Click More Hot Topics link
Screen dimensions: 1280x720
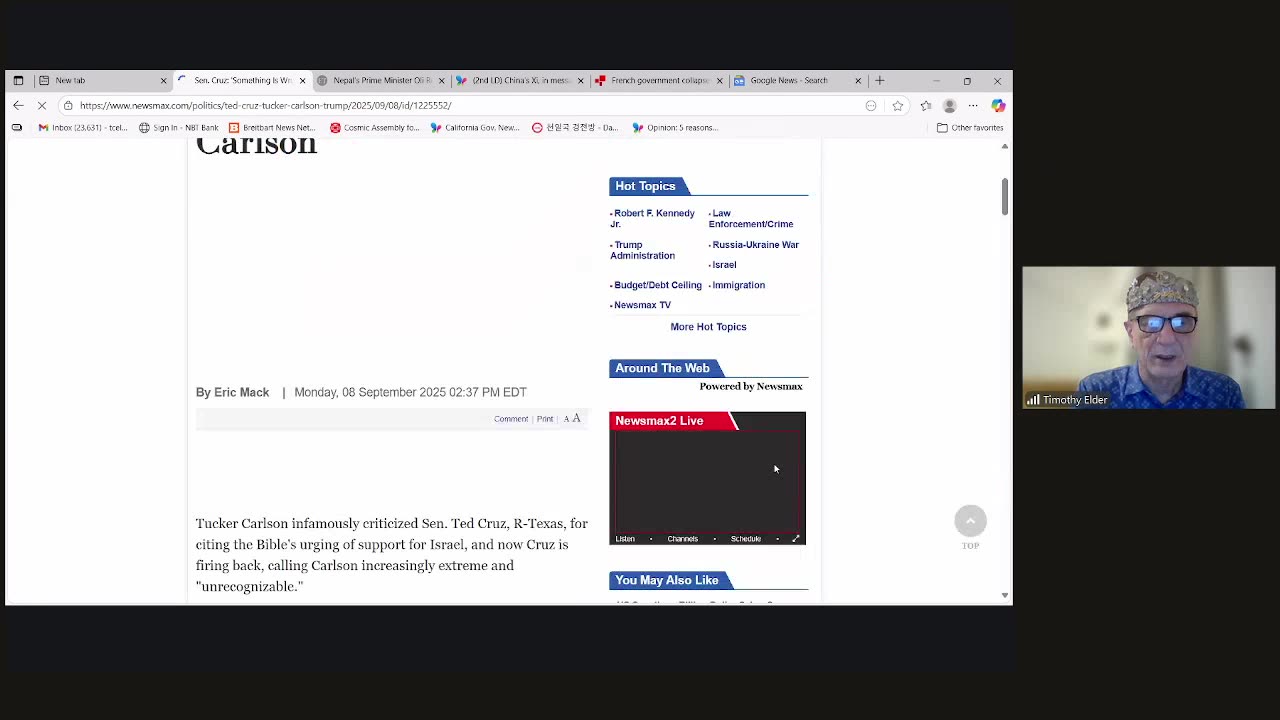[x=708, y=327]
